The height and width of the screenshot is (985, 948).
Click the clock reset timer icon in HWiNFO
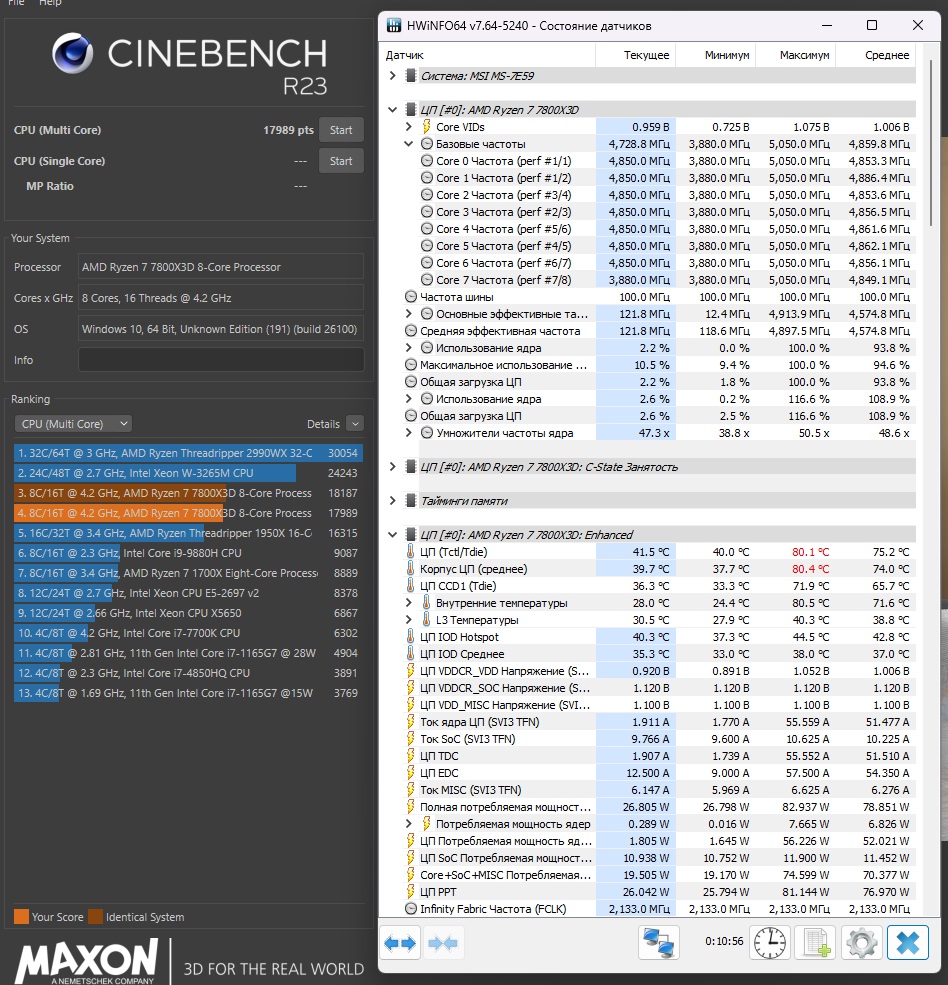pyautogui.click(x=770, y=942)
